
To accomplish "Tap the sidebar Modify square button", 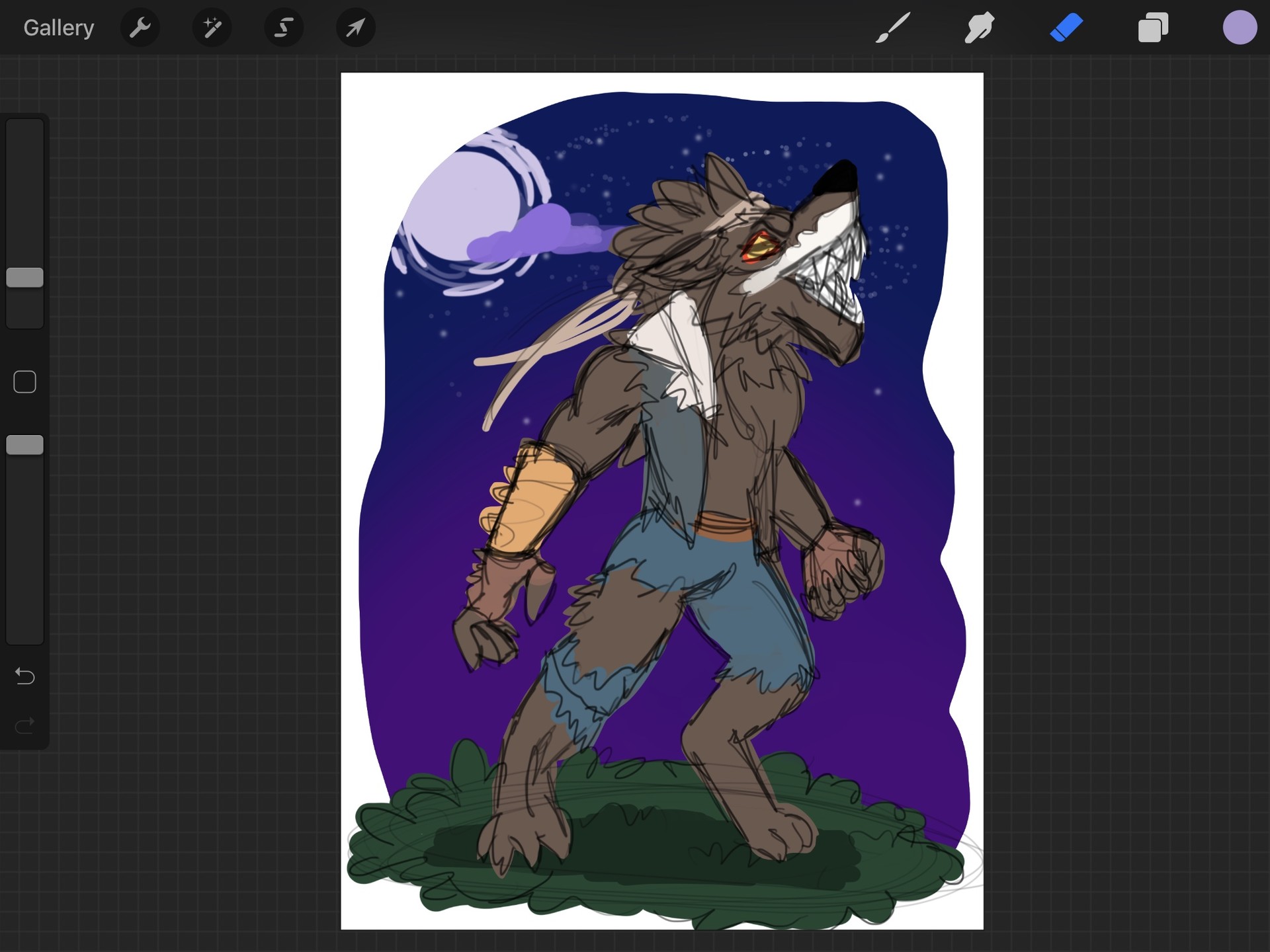I will pyautogui.click(x=24, y=381).
